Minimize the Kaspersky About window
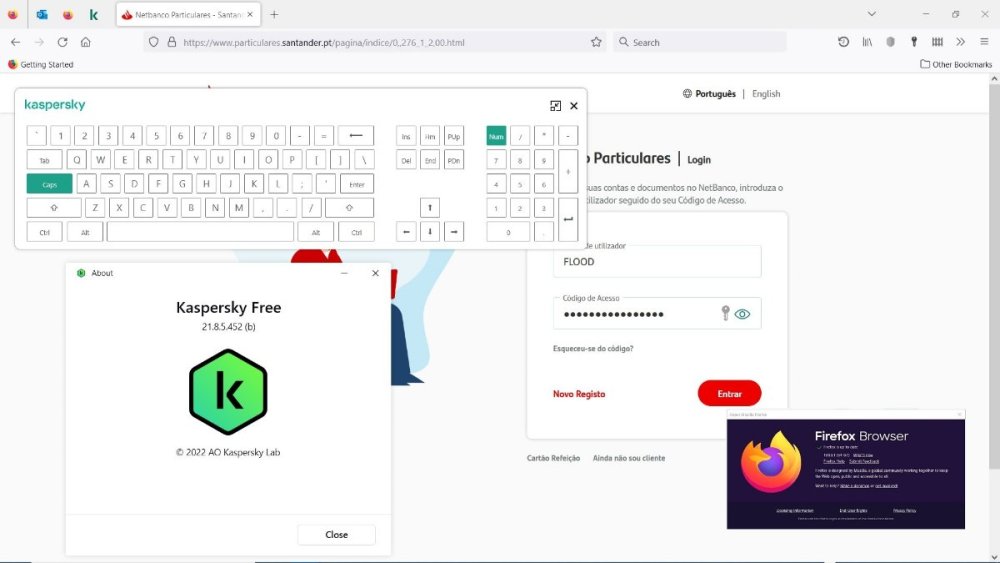 pos(344,273)
